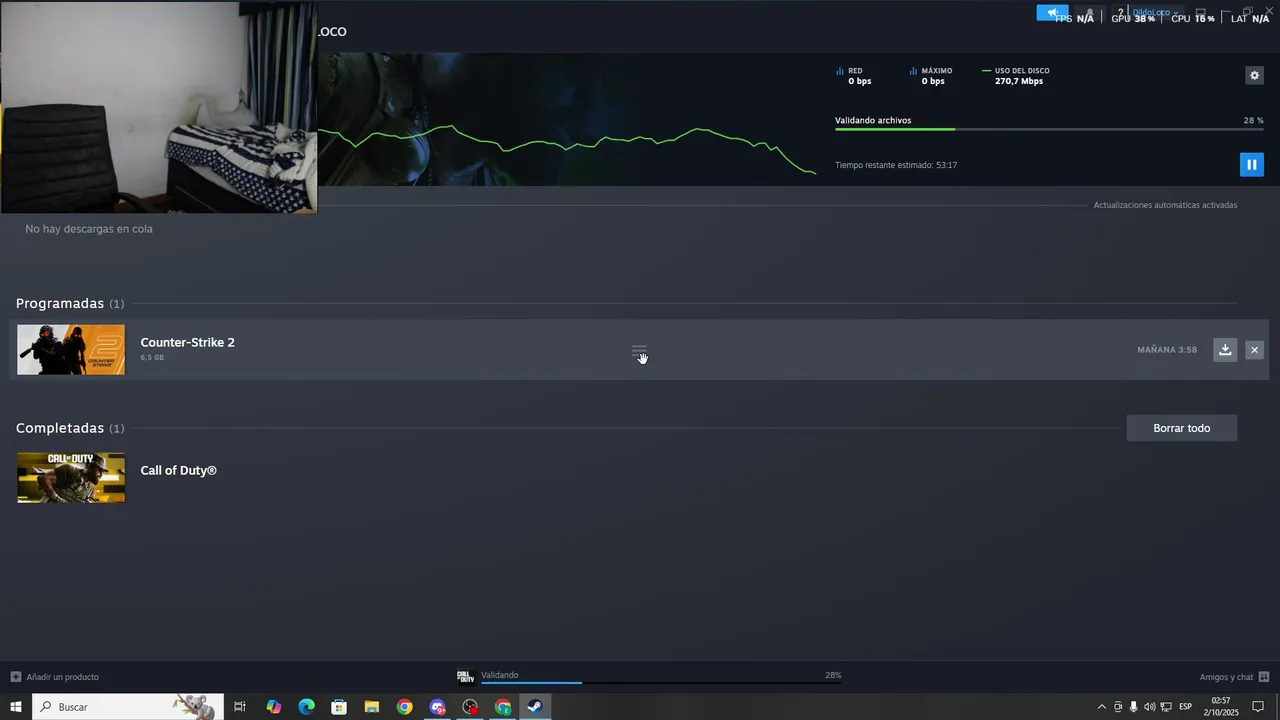1280x720 pixels.
Task: Open the Steam announcements megaphone
Action: point(1052,12)
